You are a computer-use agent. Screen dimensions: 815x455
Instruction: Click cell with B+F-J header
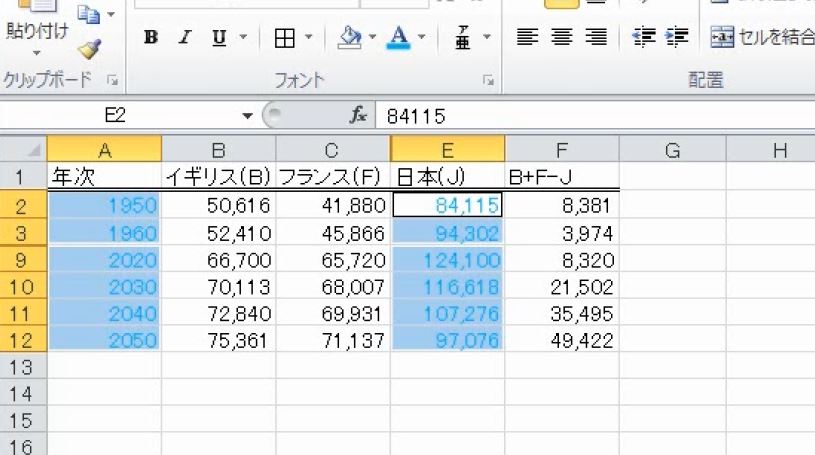pyautogui.click(x=562, y=177)
